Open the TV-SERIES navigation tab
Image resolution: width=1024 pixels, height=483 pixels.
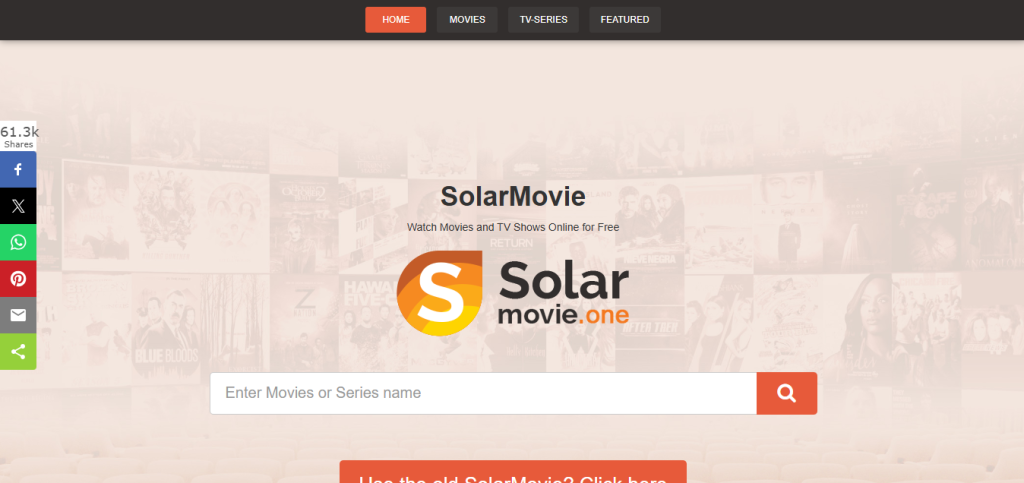pos(543,20)
